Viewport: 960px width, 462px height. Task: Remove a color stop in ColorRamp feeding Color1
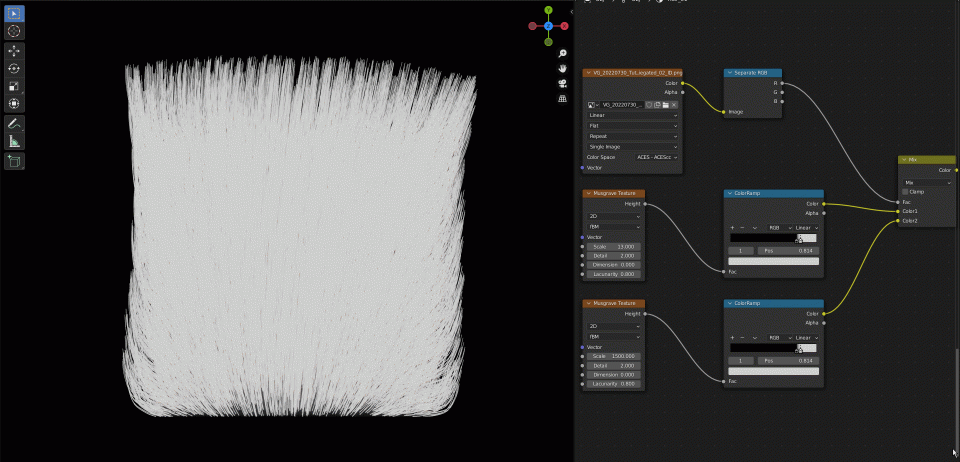click(743, 228)
